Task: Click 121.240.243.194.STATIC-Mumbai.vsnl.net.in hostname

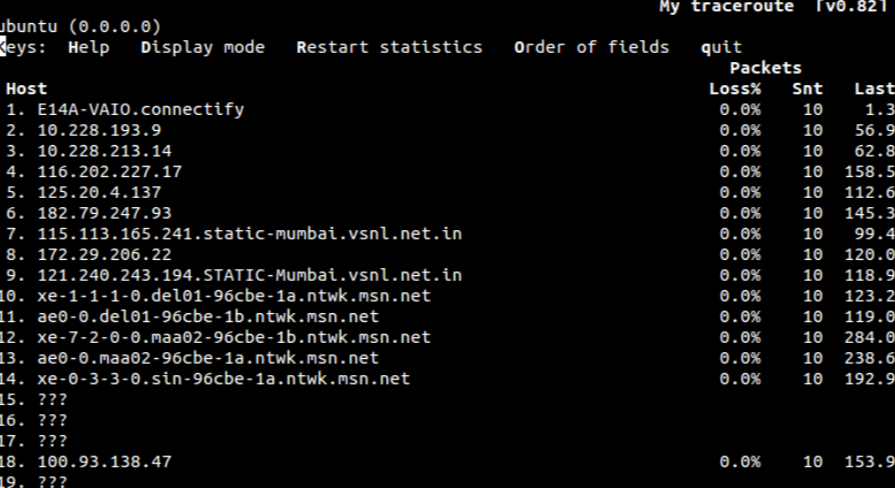Action: (249, 275)
